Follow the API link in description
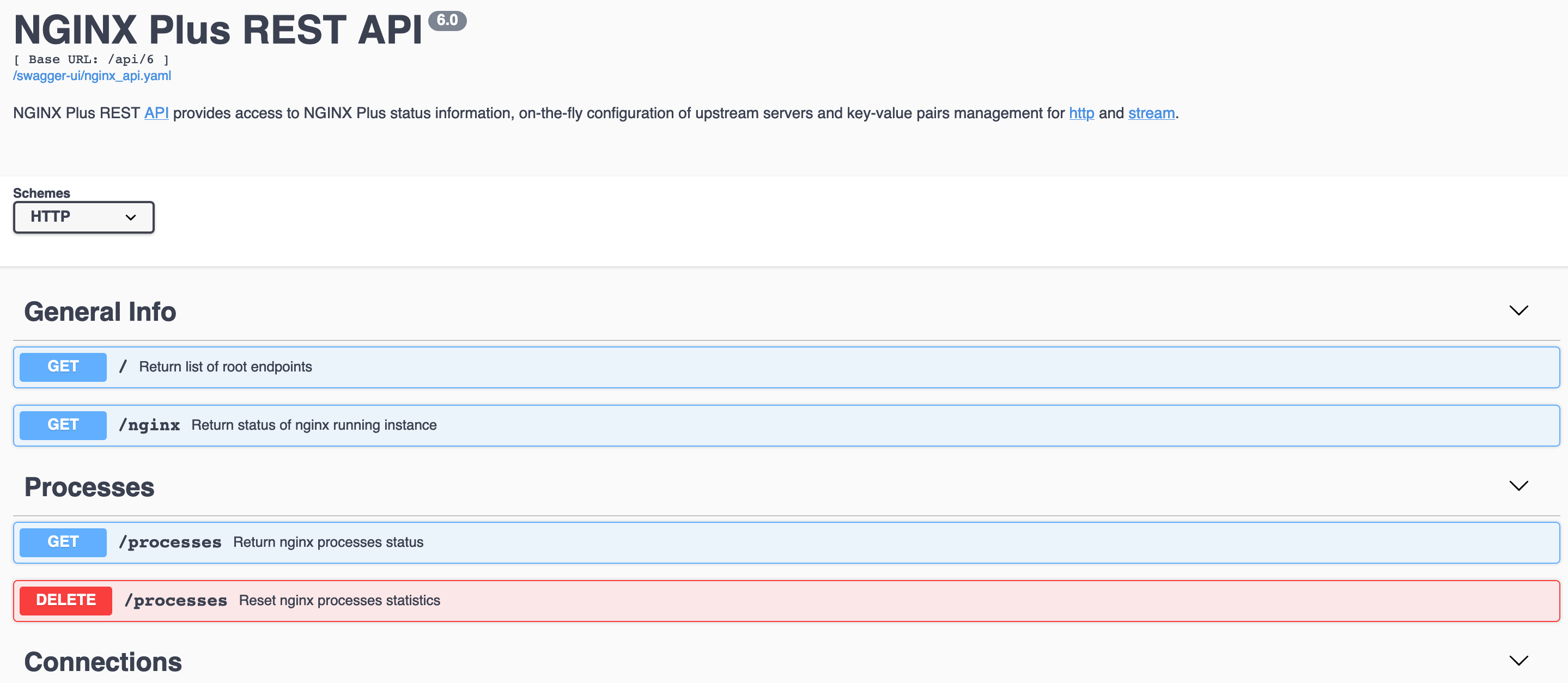 (156, 113)
